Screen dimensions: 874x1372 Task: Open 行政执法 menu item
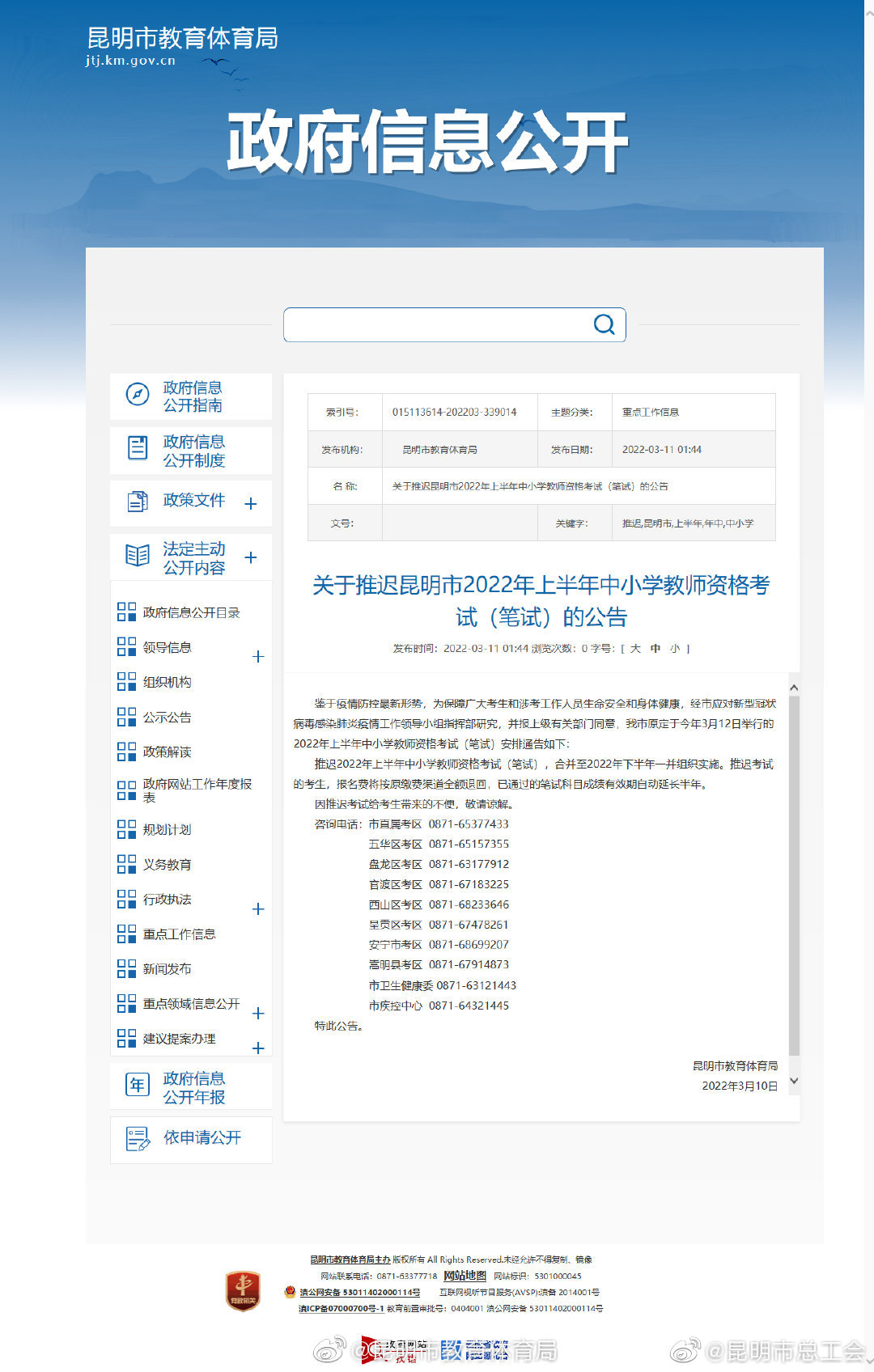click(x=168, y=899)
